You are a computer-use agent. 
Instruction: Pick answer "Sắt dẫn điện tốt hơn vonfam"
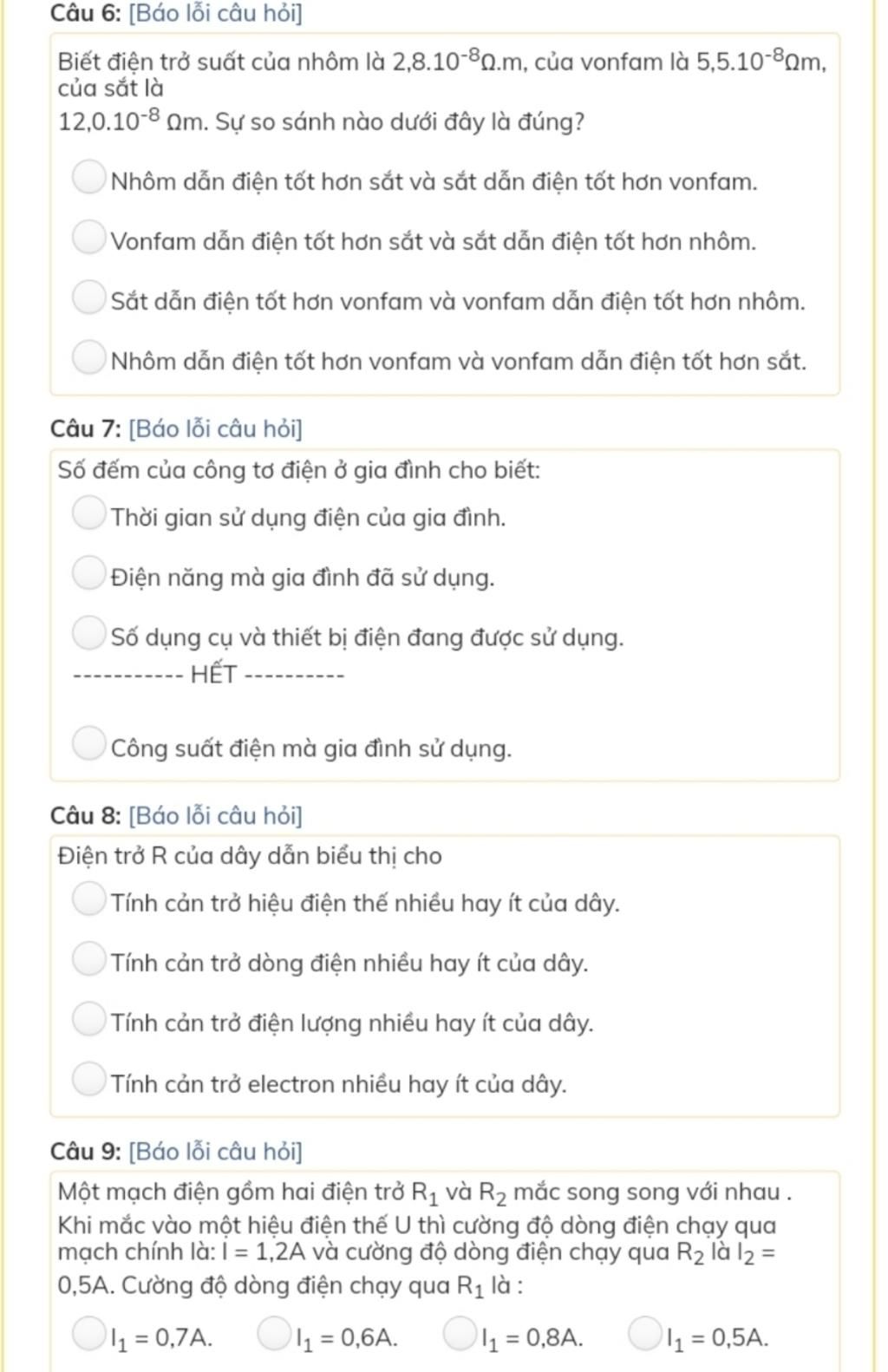(88, 297)
